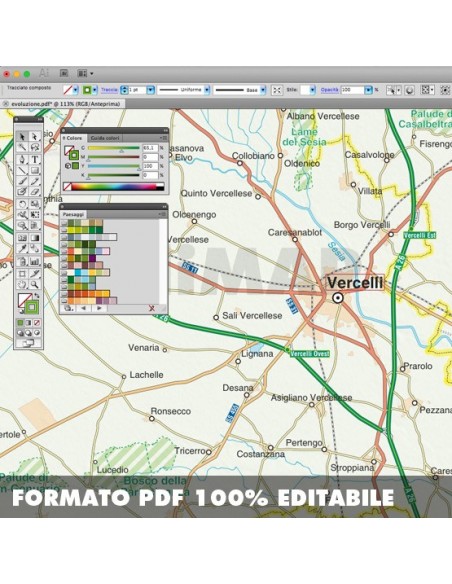Select the Rotate tool

pos(22,204)
